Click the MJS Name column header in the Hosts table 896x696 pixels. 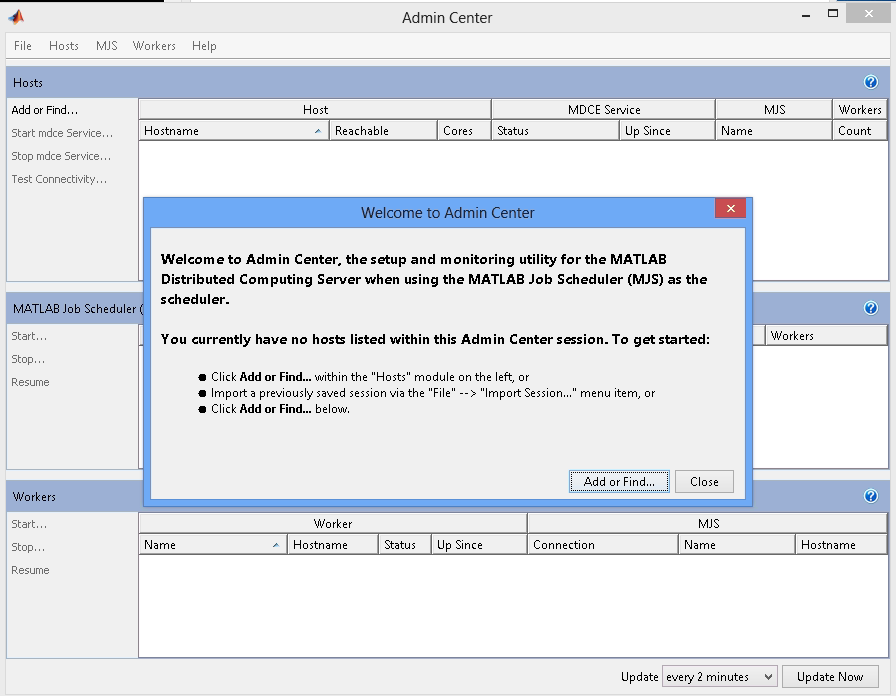774,131
